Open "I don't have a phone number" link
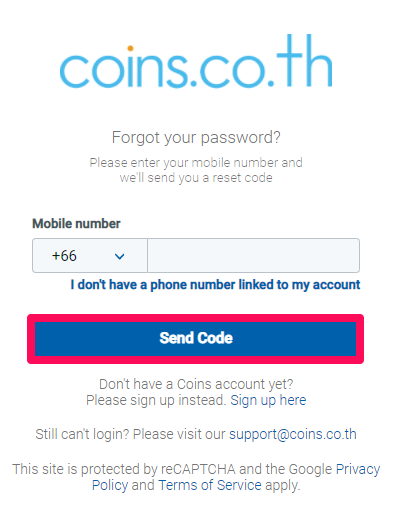This screenshot has width=395, height=521. coord(215,285)
